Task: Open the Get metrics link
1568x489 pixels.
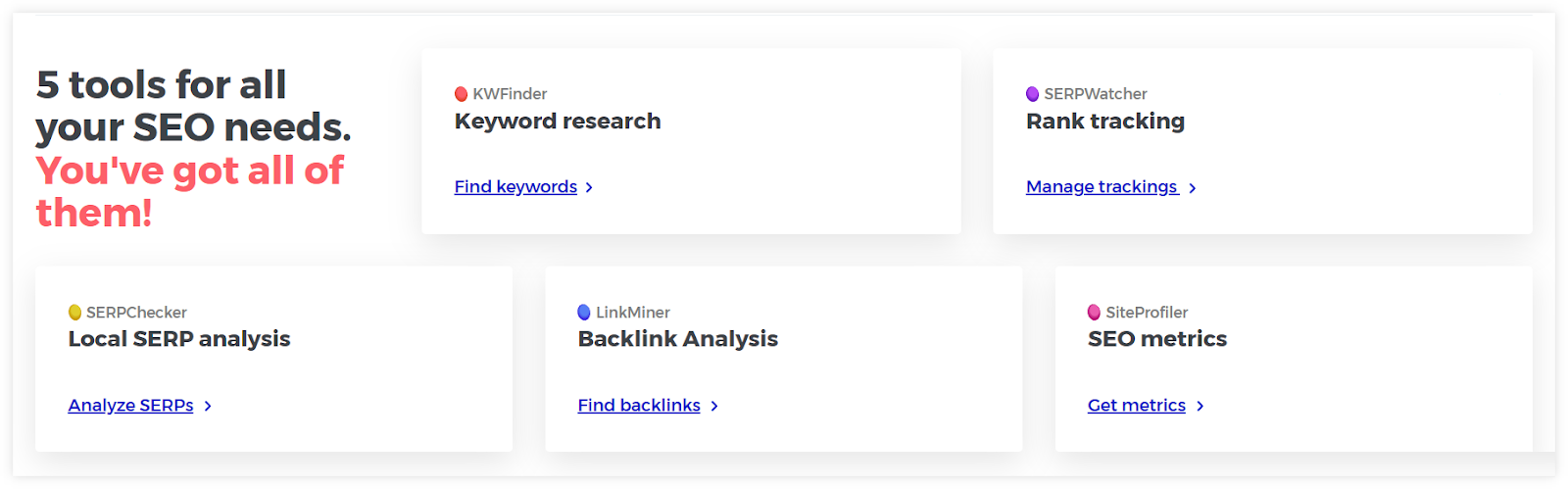Action: pos(1137,406)
